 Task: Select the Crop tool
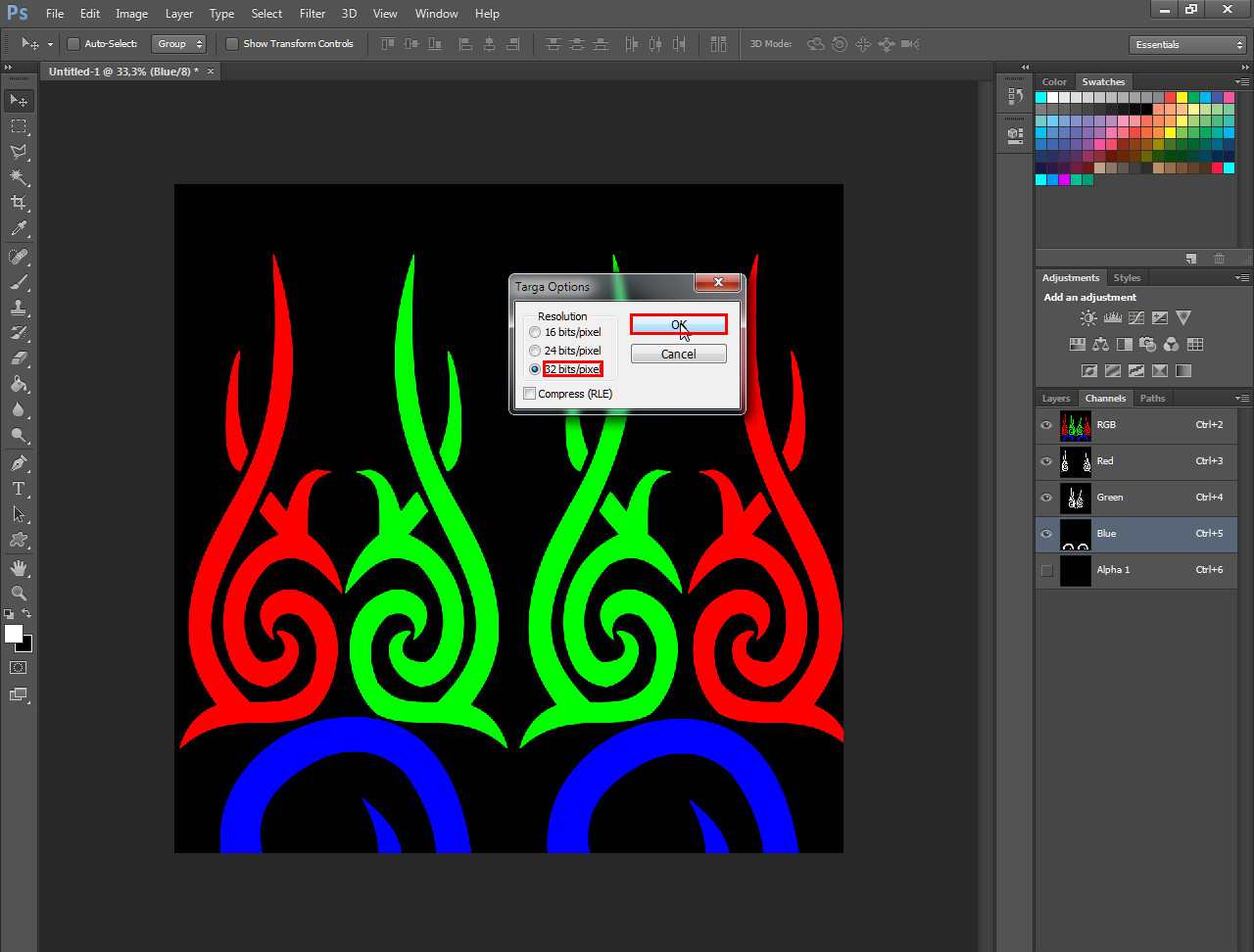[19, 203]
